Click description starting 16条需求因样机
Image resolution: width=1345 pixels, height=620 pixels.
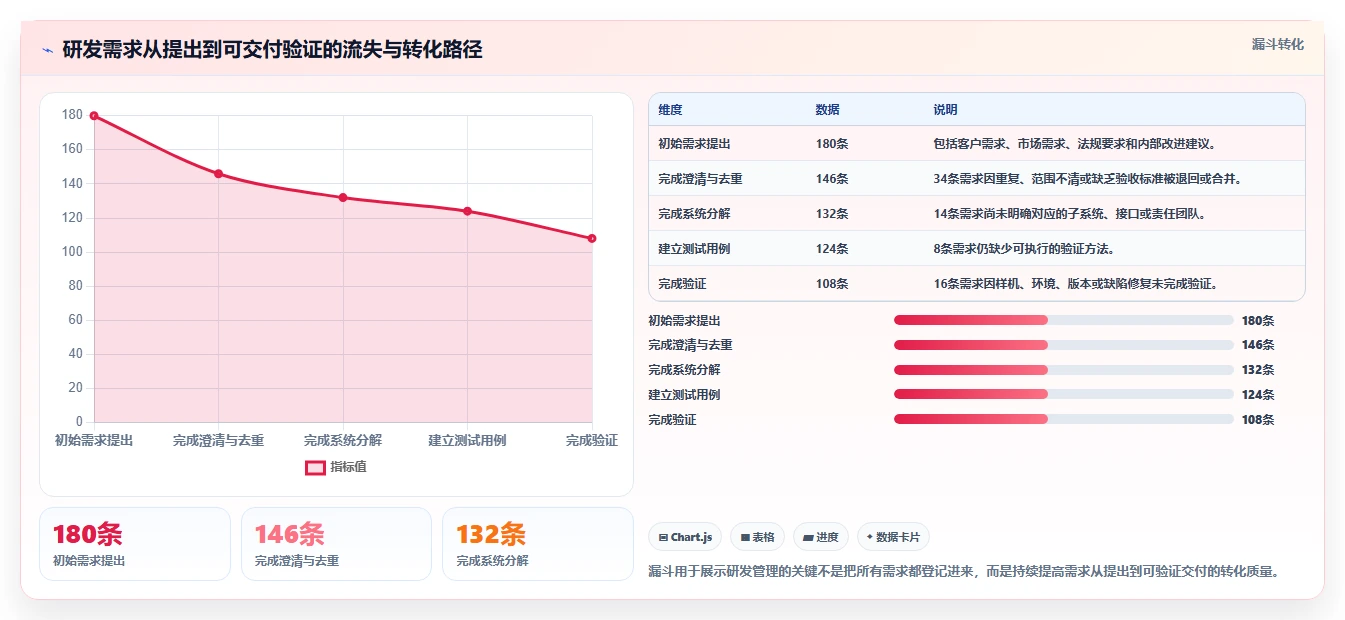[x=1076, y=284]
